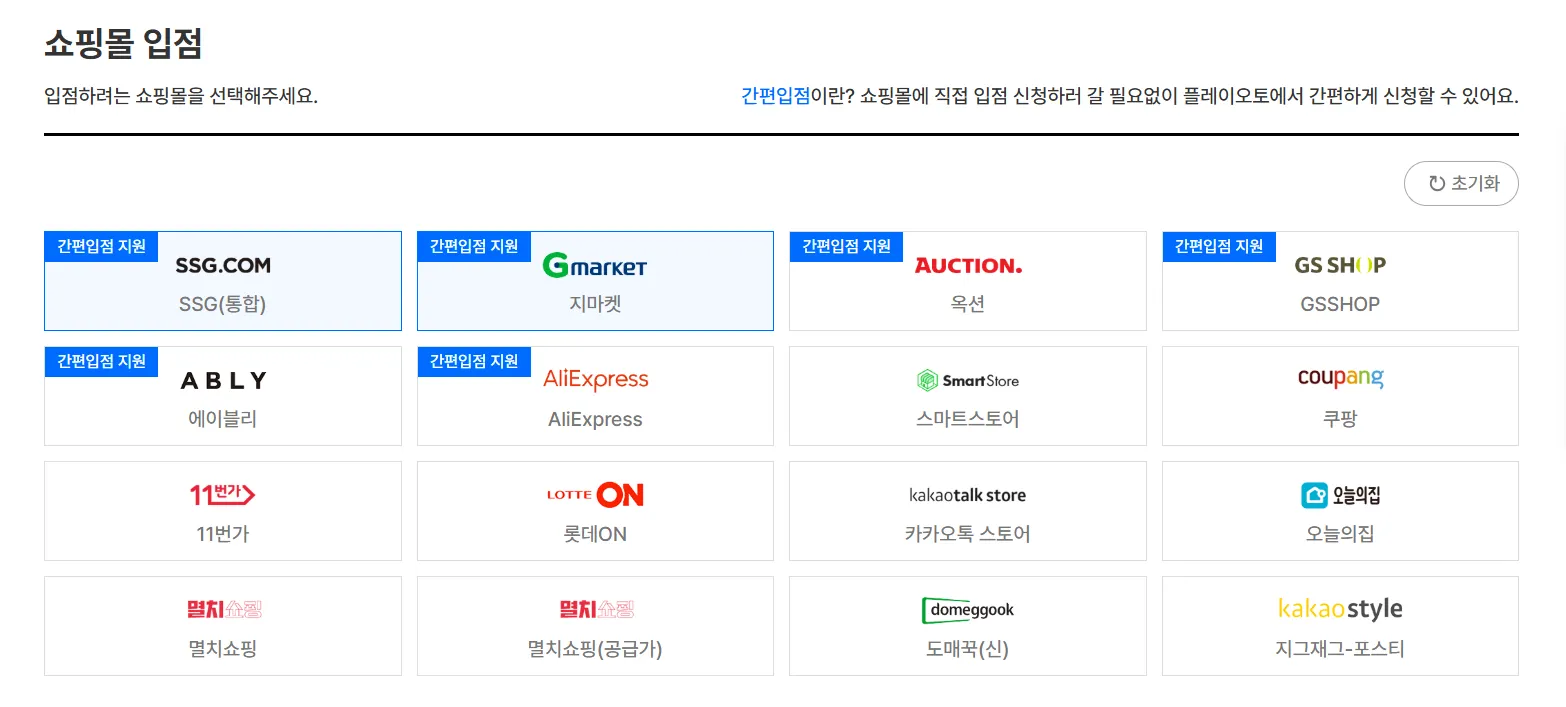The height and width of the screenshot is (707, 1566).
Task: Click the 스마트스토어 text label
Action: click(x=968, y=419)
